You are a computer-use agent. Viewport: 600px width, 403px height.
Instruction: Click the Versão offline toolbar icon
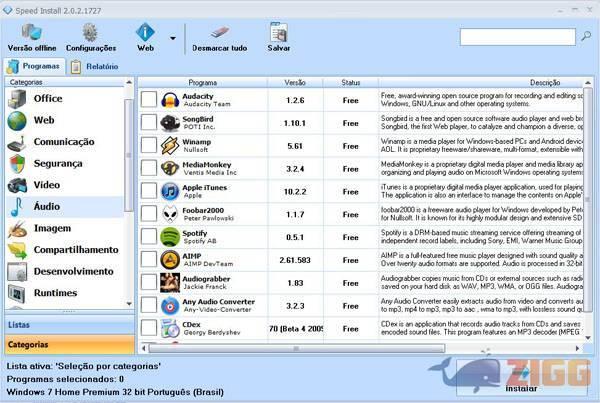coord(31,30)
